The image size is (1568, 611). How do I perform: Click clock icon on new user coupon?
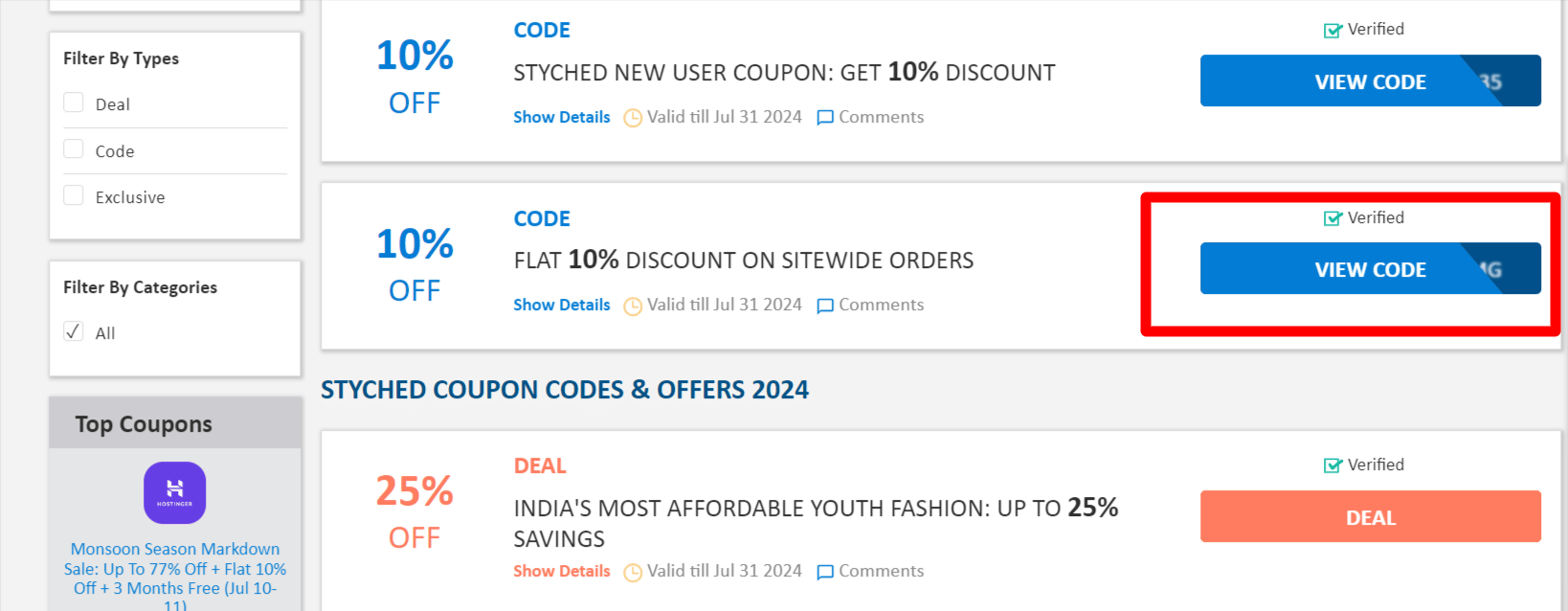pos(633,118)
